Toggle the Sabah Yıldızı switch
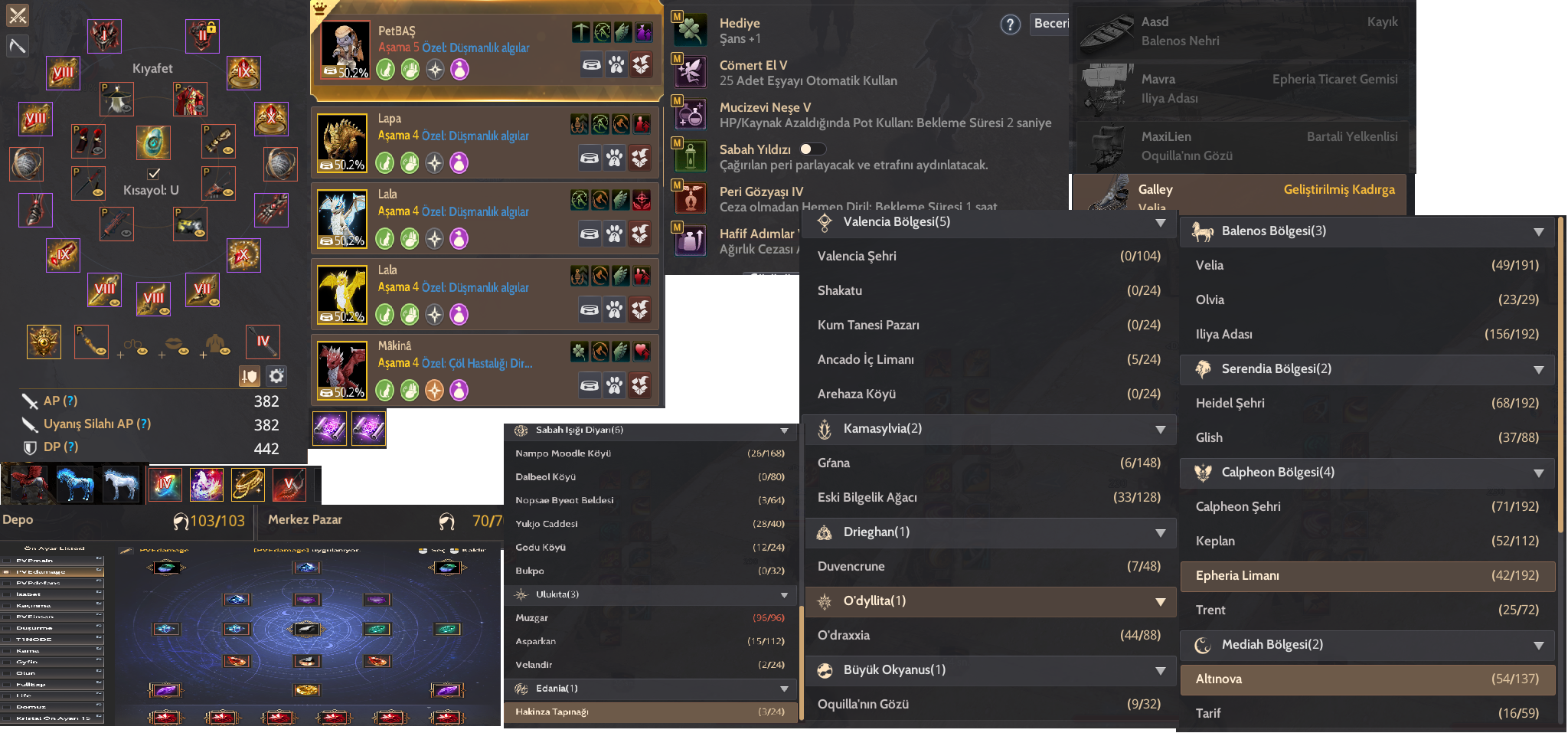Screen dimensions: 1568x733 tap(812, 149)
